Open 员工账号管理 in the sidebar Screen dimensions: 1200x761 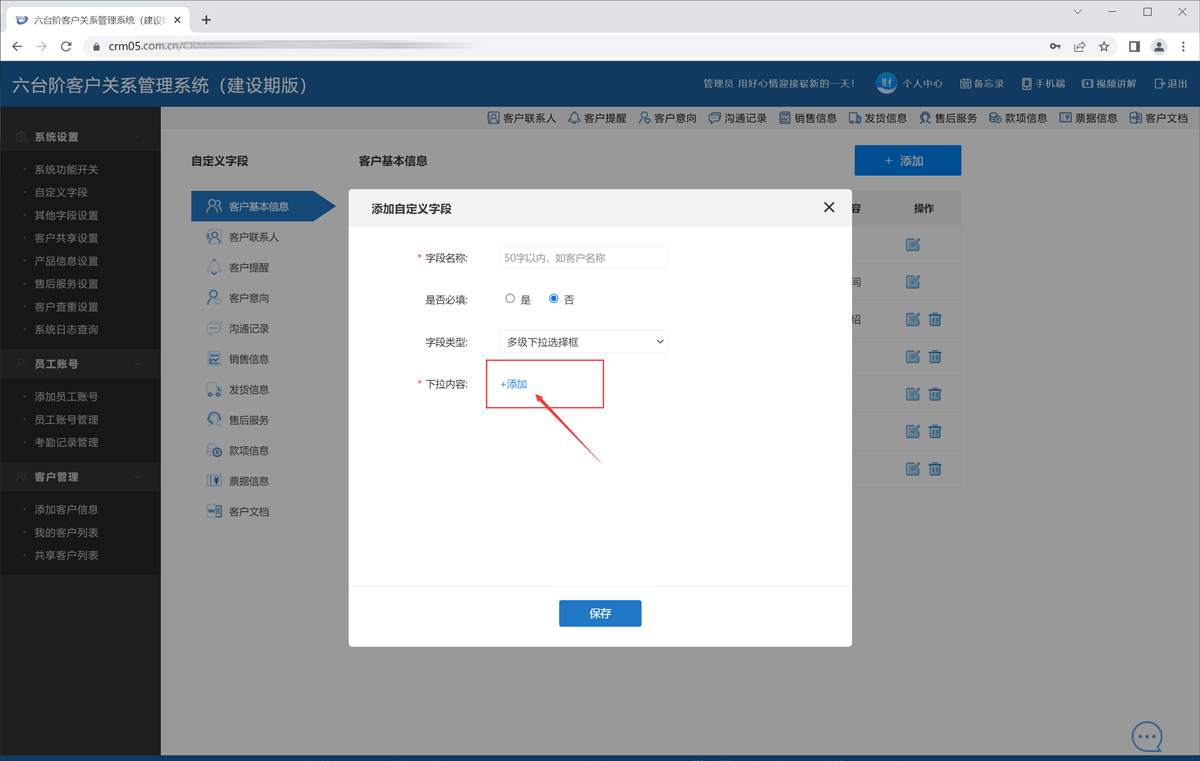coord(66,420)
